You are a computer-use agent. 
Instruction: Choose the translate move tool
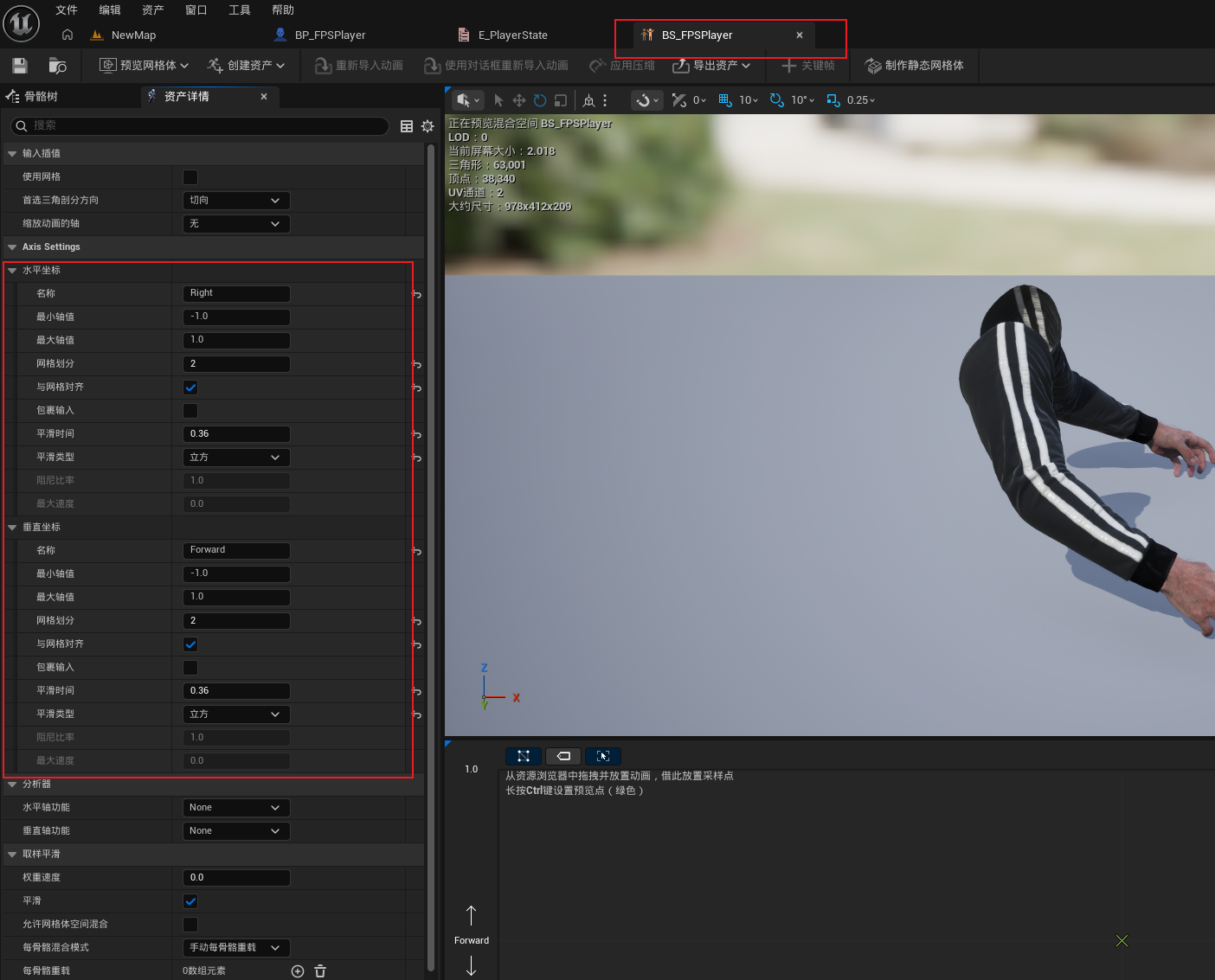[x=519, y=100]
